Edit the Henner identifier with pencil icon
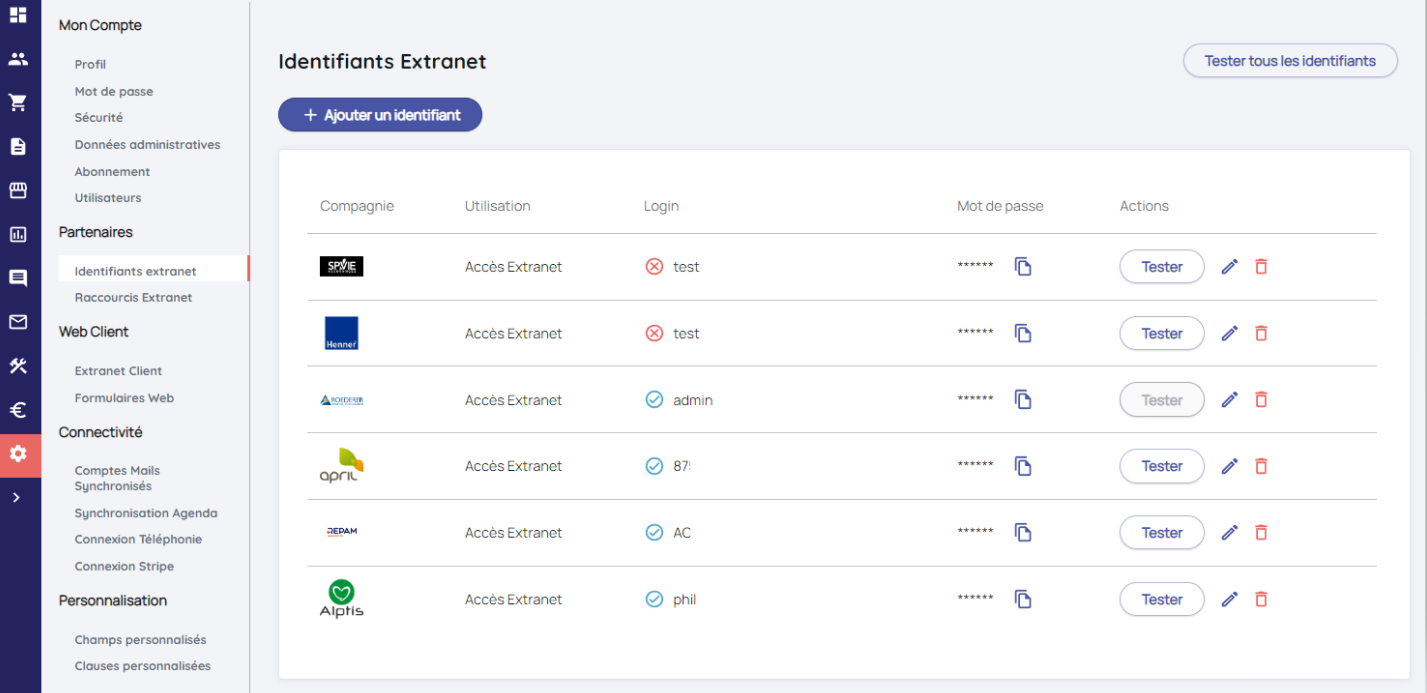Viewport: 1427px width, 693px height. tap(1230, 333)
